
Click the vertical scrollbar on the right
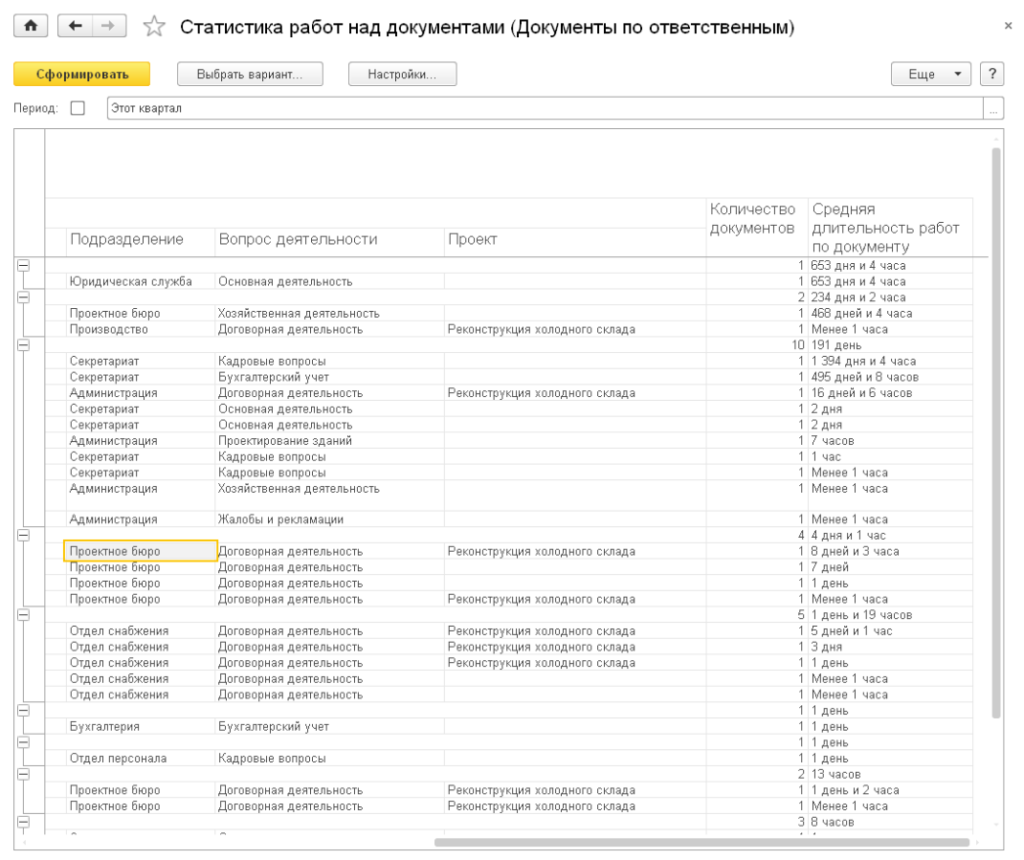coord(995,430)
